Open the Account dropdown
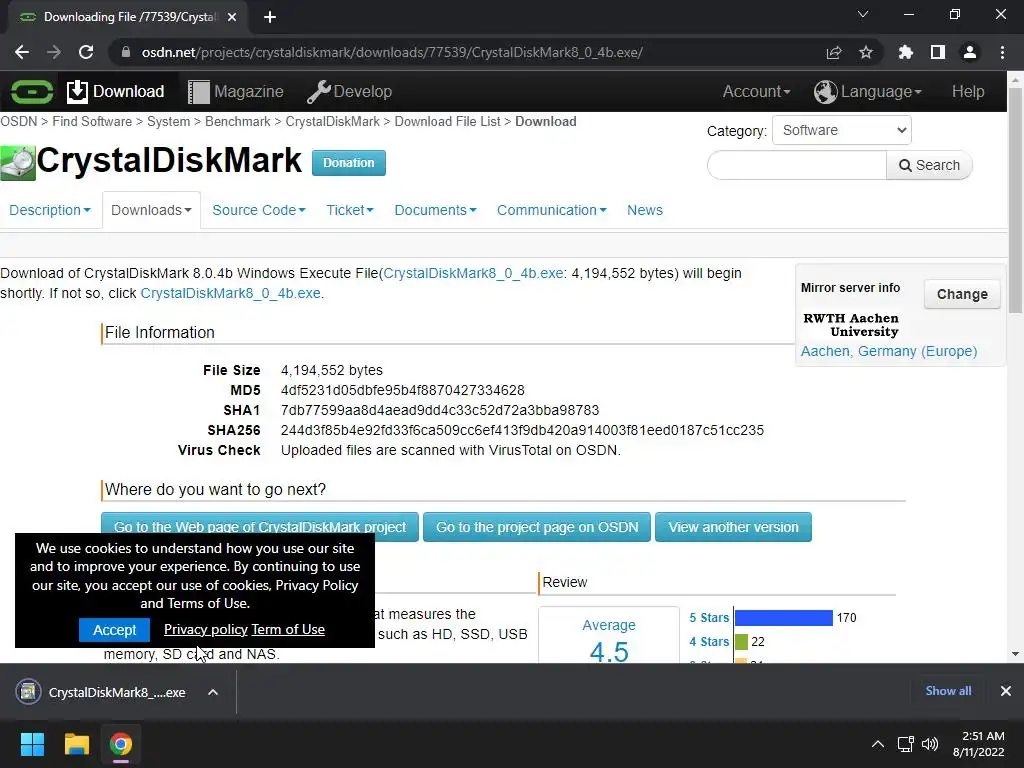Image resolution: width=1024 pixels, height=768 pixels. (x=756, y=91)
